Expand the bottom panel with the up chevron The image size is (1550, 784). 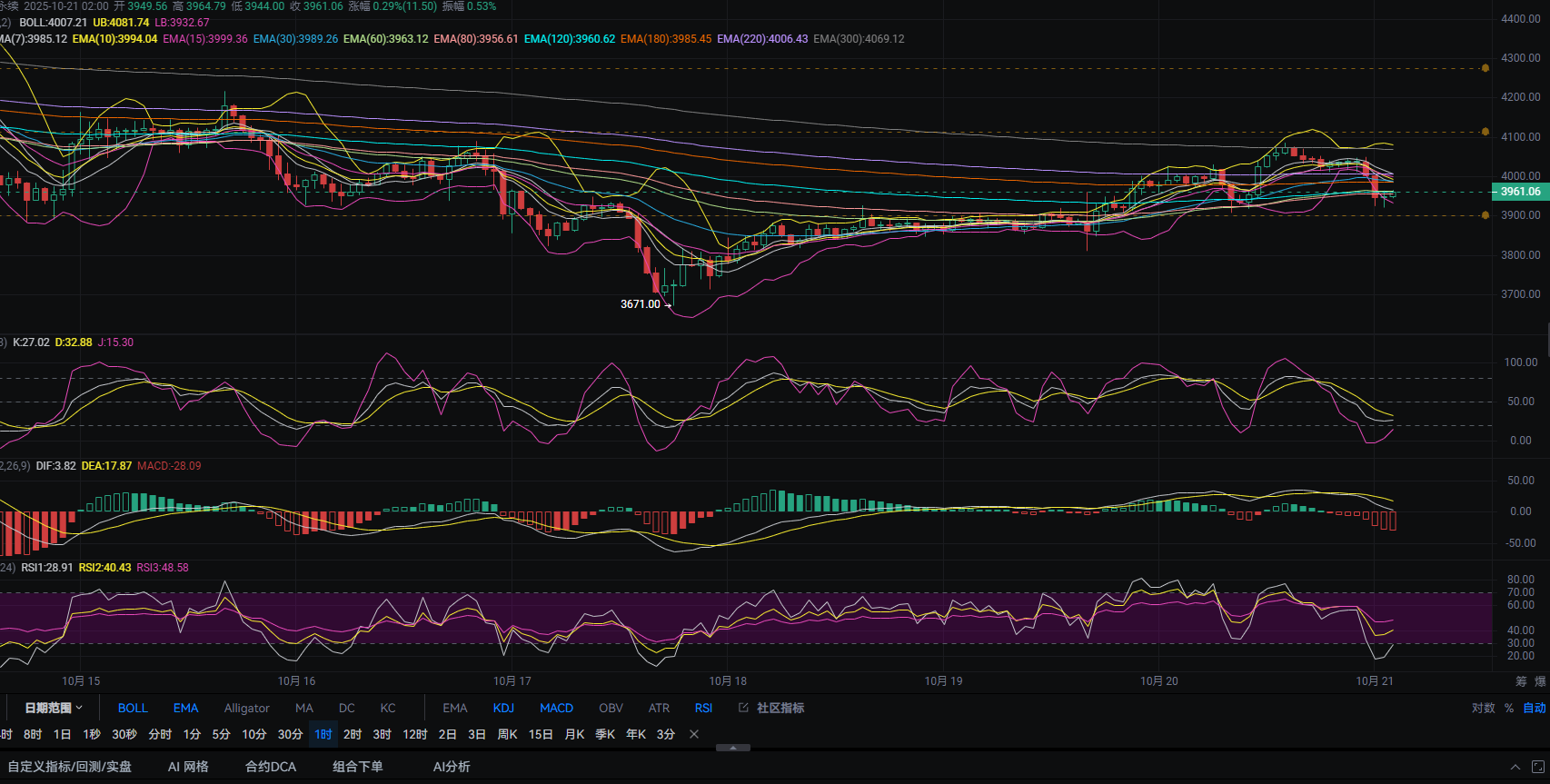[x=1515, y=767]
